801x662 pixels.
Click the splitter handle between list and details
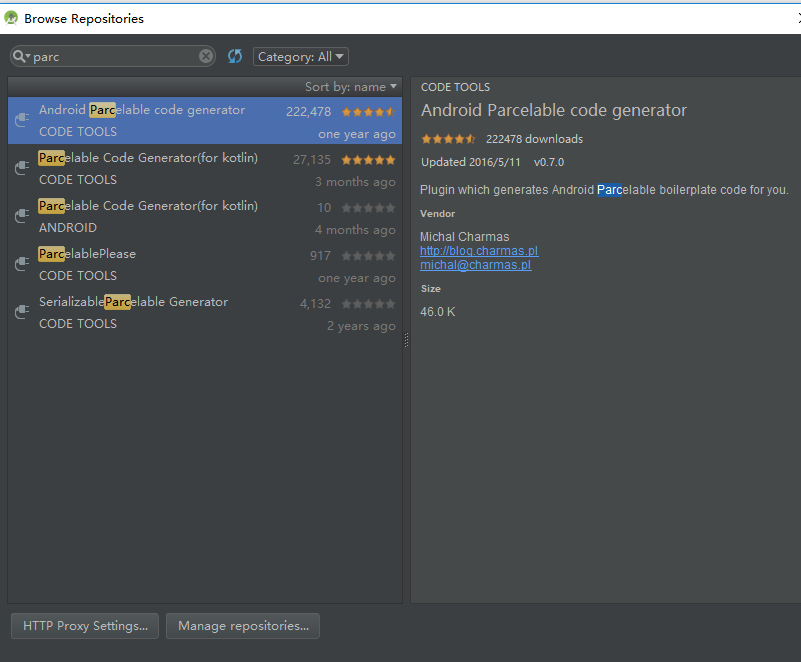[407, 340]
